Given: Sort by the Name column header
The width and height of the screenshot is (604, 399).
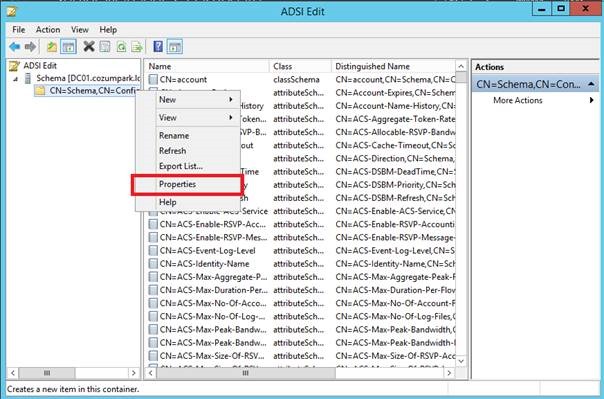Looking at the screenshot, I should click(207, 66).
